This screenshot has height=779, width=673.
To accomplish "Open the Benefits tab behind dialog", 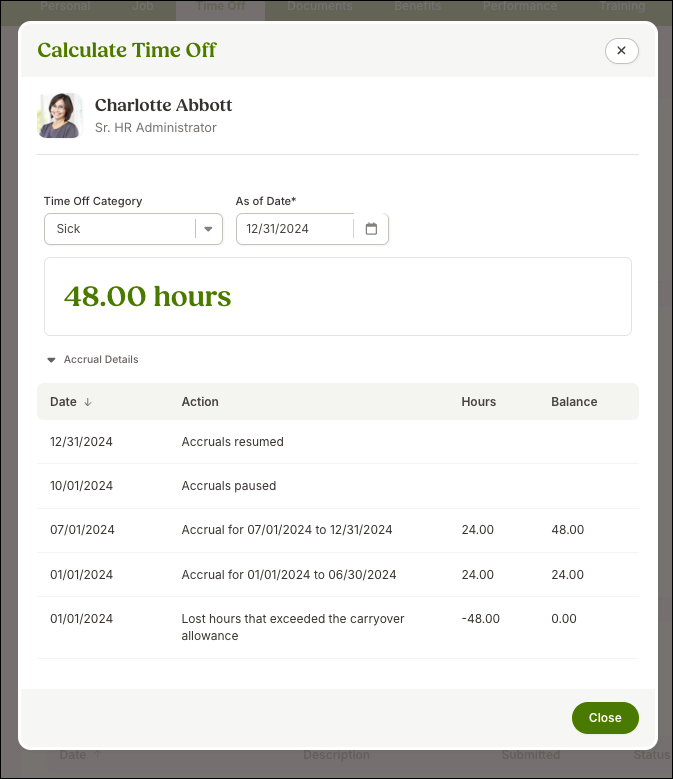I will click(x=417, y=6).
